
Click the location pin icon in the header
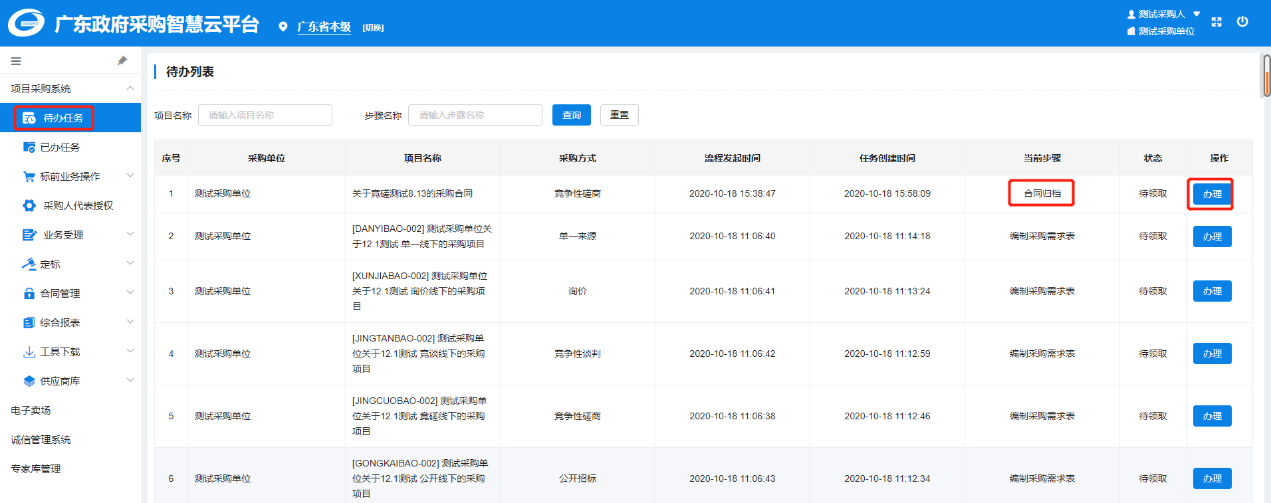283,26
